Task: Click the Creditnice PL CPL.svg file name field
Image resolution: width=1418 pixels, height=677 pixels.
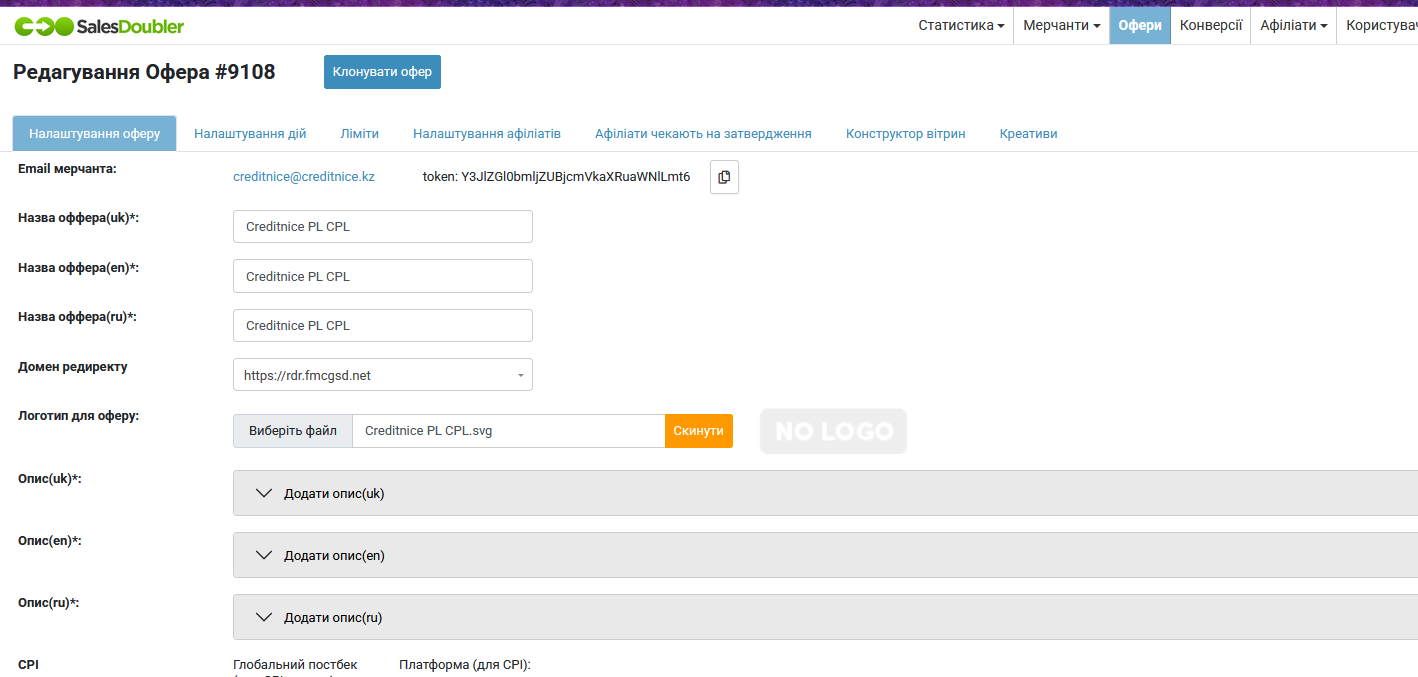Action: click(x=509, y=431)
